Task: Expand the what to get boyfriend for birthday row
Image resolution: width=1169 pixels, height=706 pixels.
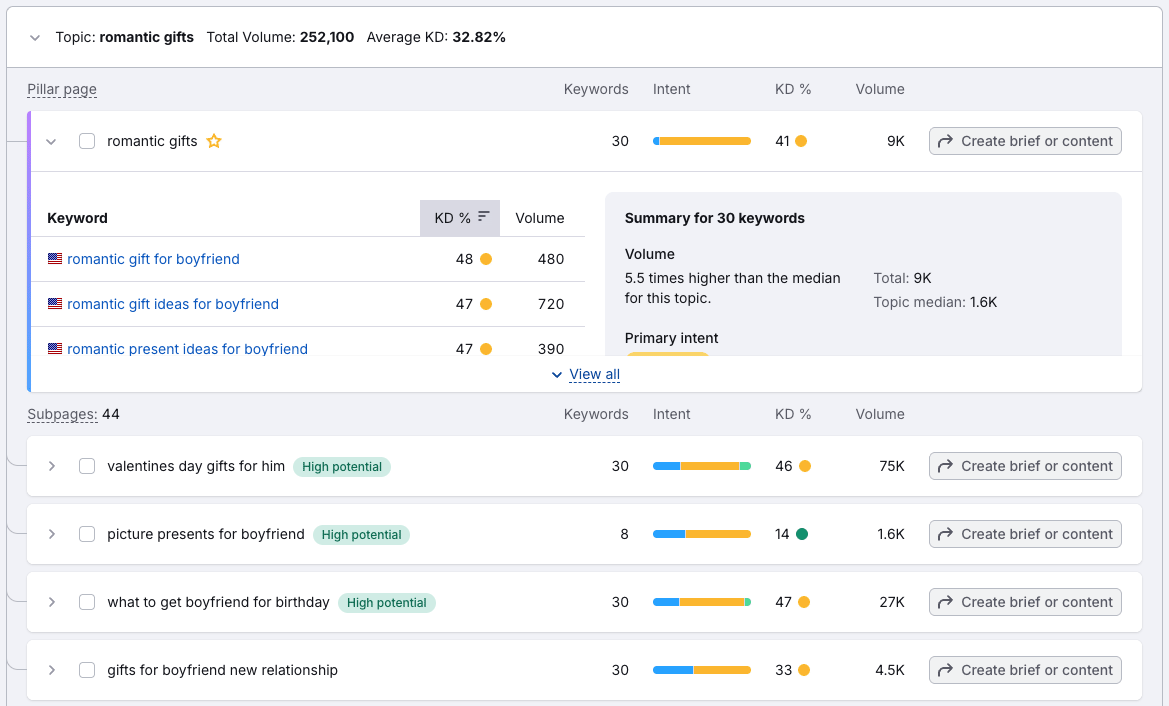Action: [51, 602]
